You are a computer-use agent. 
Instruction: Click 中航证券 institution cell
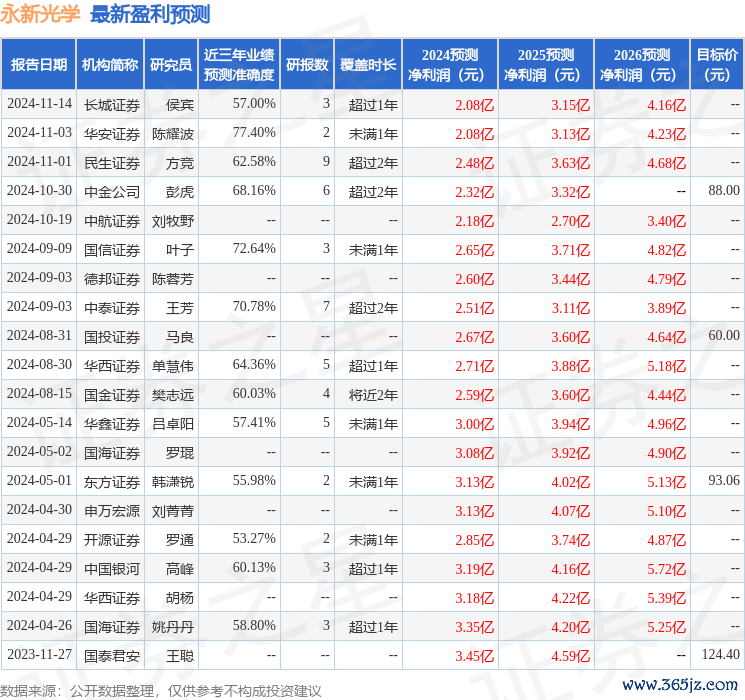point(112,221)
